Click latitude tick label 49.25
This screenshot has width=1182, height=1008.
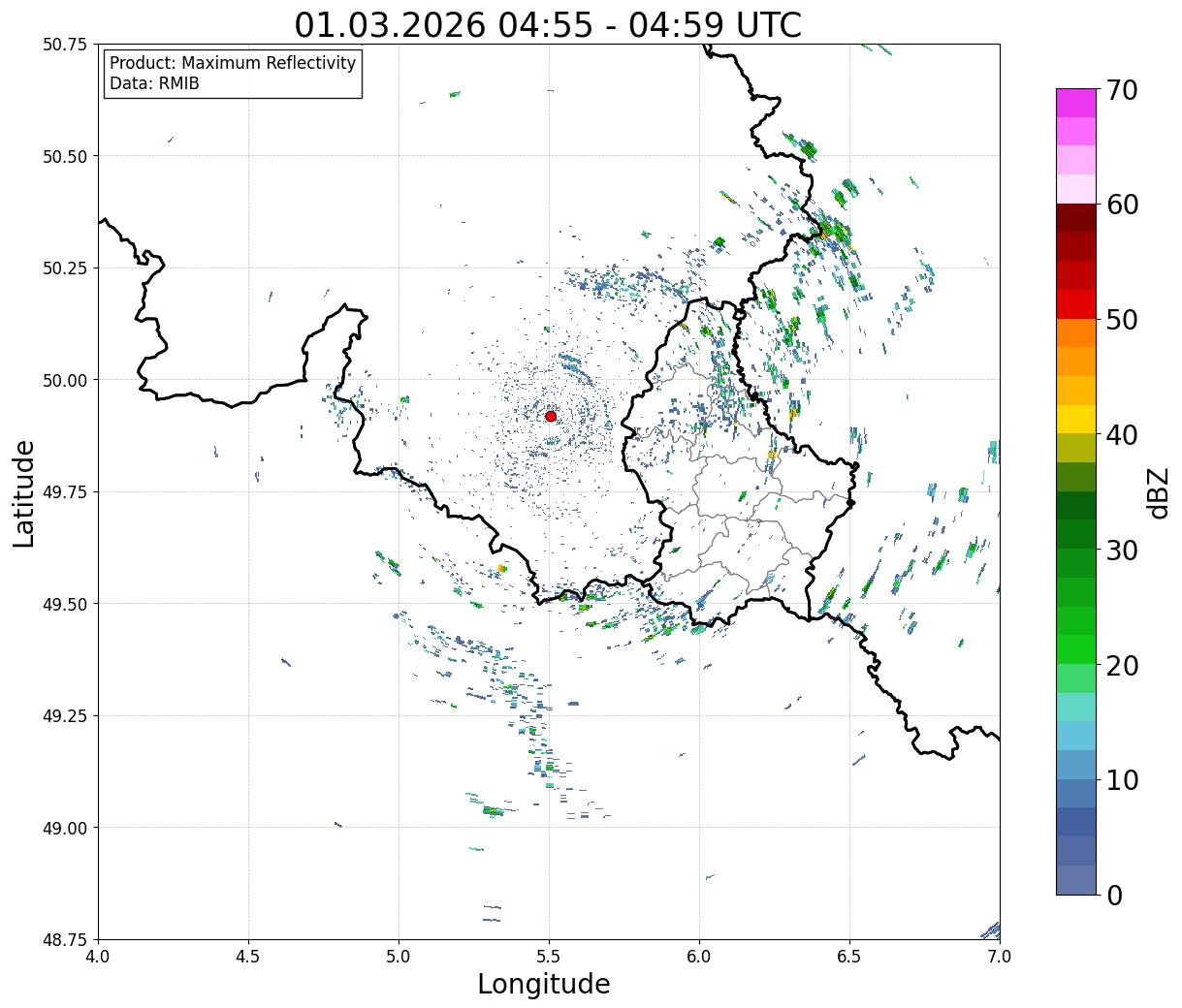(x=64, y=716)
